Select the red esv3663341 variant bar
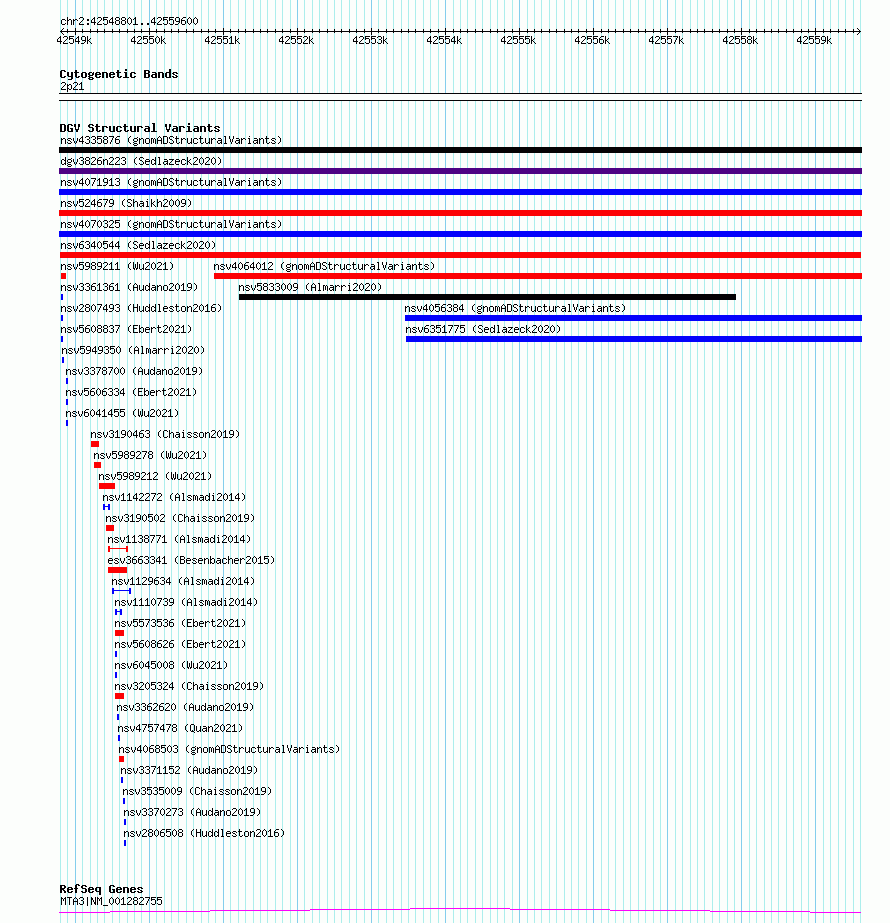890x923 pixels. click(117, 570)
